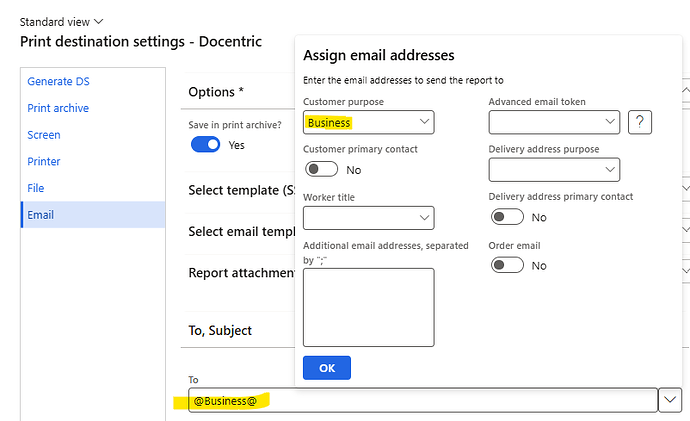Viewport: 690px width, 421px height.
Task: Open the Screen destination tab
Action: click(x=44, y=135)
